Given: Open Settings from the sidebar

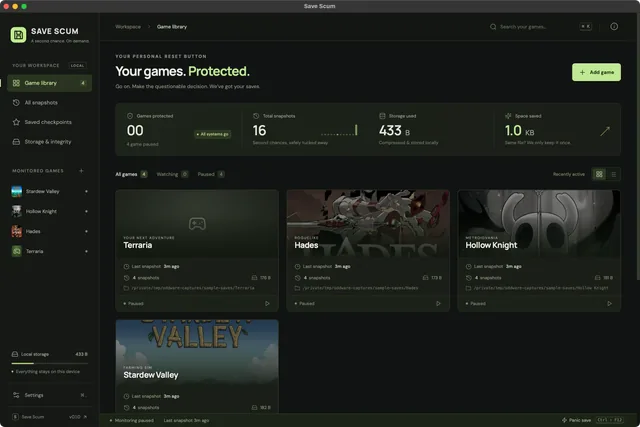Looking at the screenshot, I should tap(49, 395).
